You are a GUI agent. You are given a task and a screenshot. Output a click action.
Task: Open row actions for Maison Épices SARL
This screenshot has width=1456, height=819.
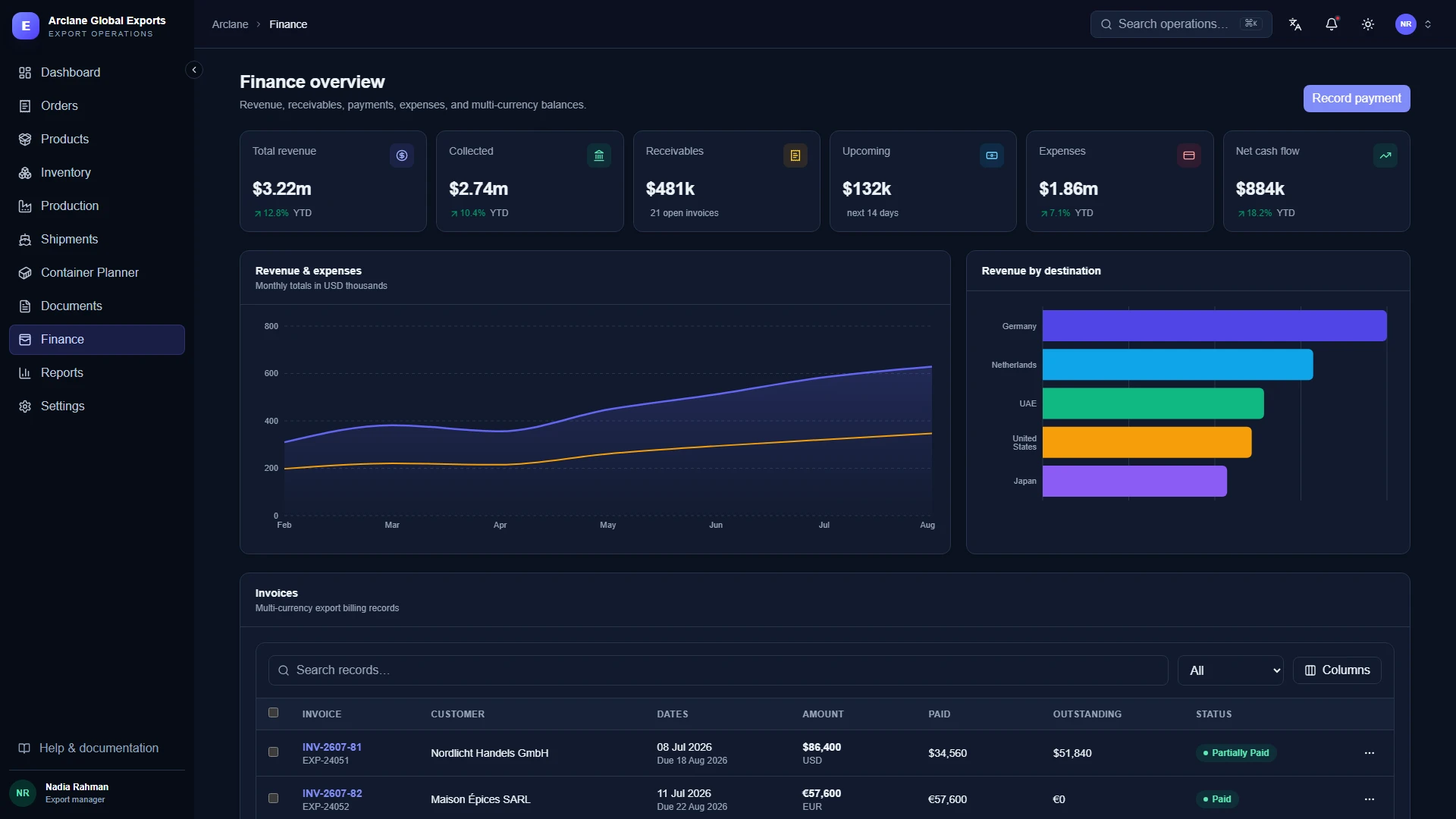coord(1370,799)
